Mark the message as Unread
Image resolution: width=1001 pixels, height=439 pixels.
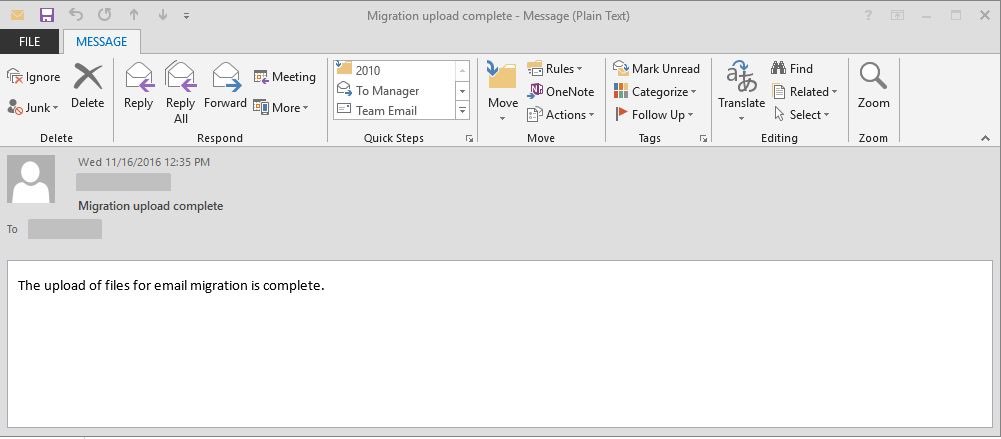click(x=656, y=69)
